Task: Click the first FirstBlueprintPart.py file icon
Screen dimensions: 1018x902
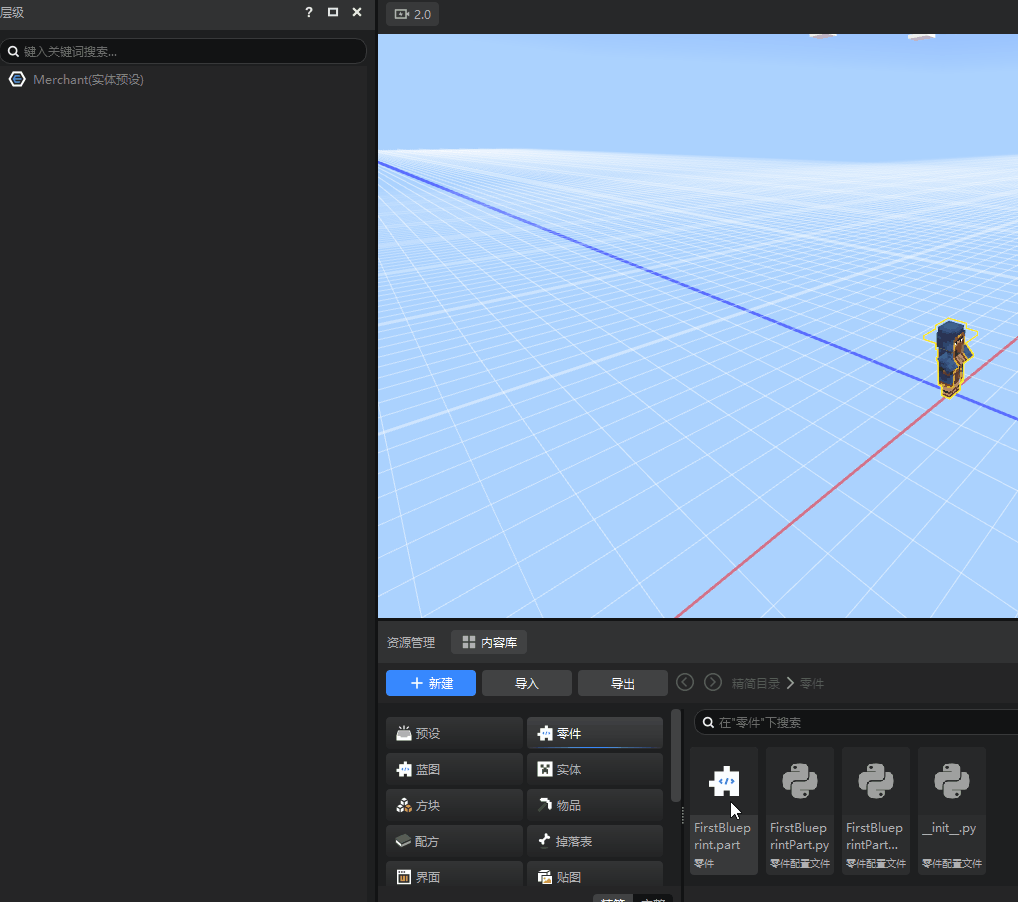Action: pos(799,782)
